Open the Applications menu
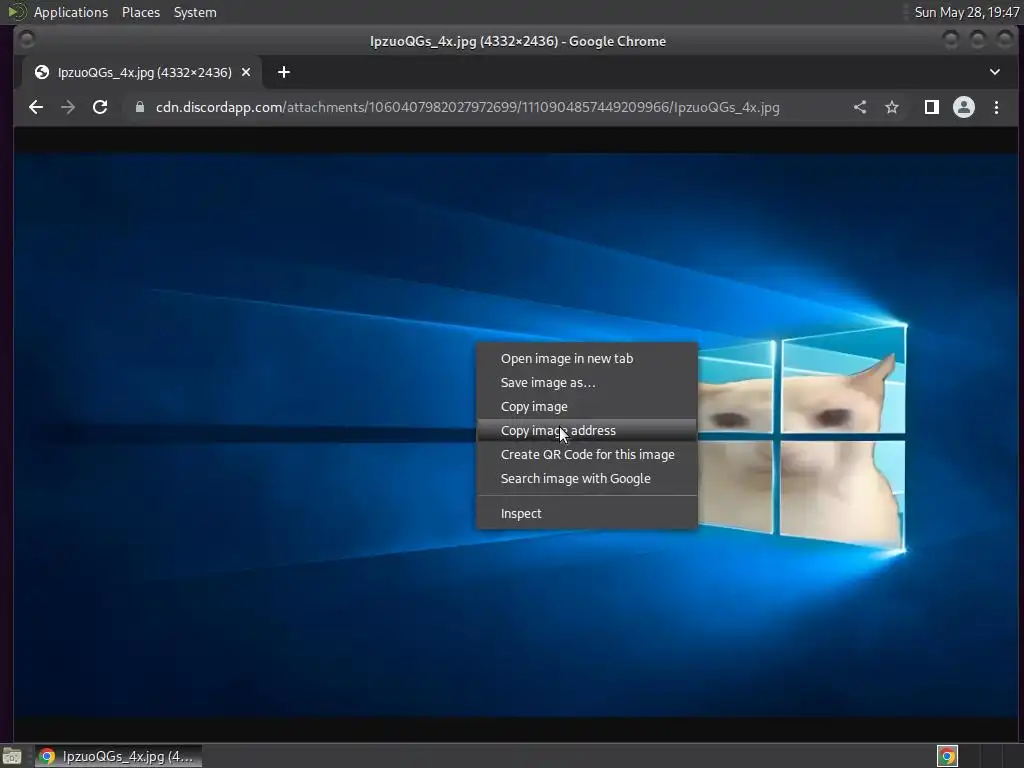 pos(71,12)
